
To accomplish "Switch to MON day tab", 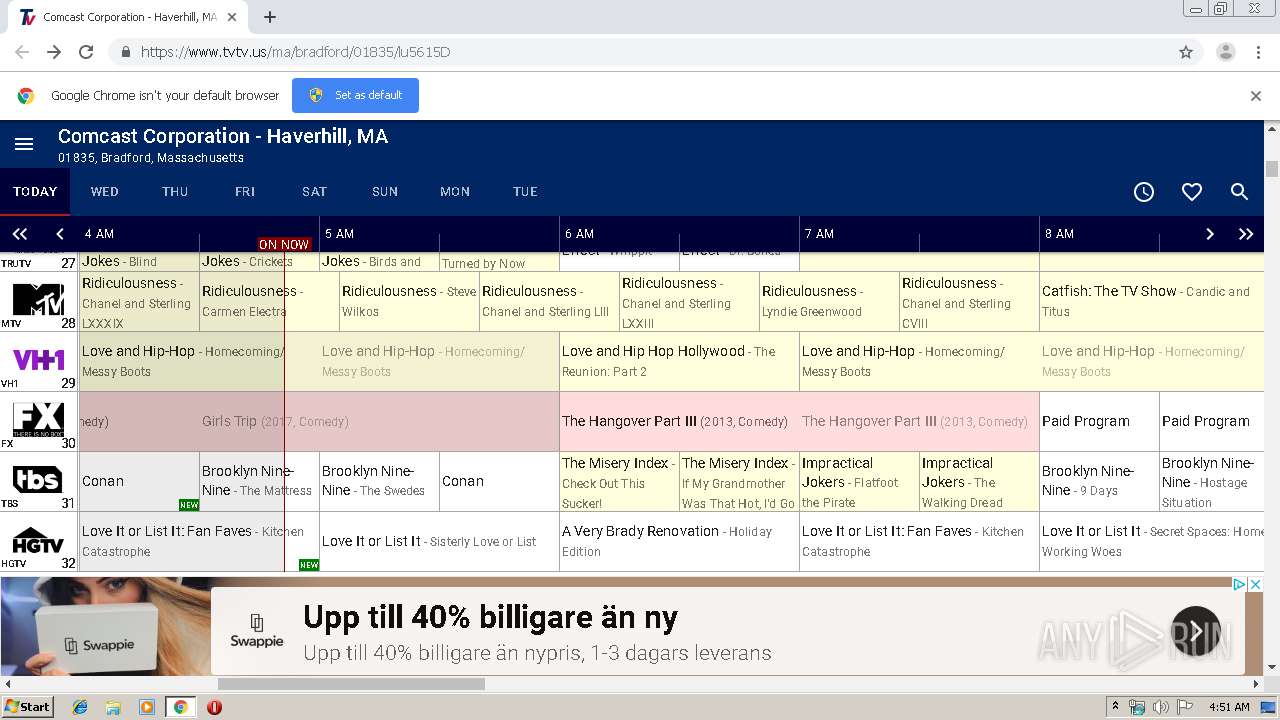I will [455, 191].
